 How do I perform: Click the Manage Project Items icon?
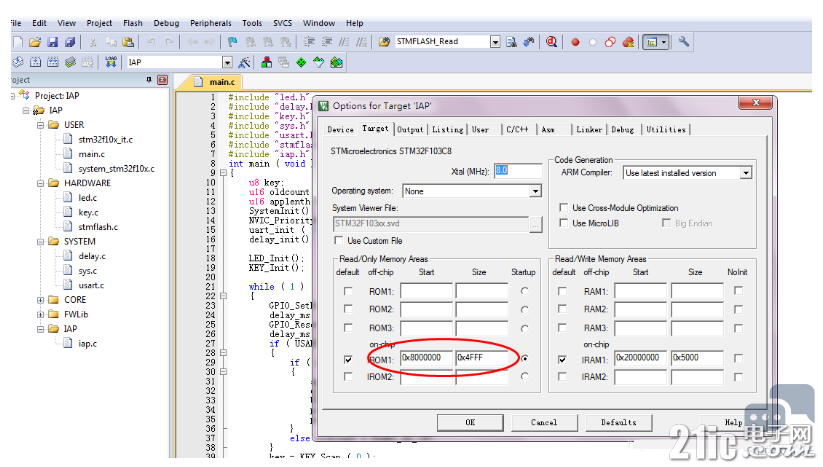click(267, 62)
